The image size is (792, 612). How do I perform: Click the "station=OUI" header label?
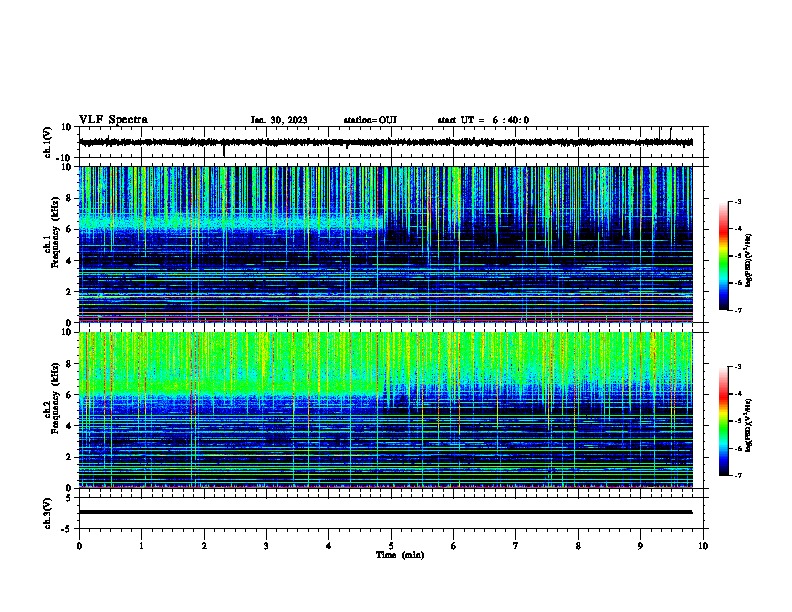coord(370,120)
